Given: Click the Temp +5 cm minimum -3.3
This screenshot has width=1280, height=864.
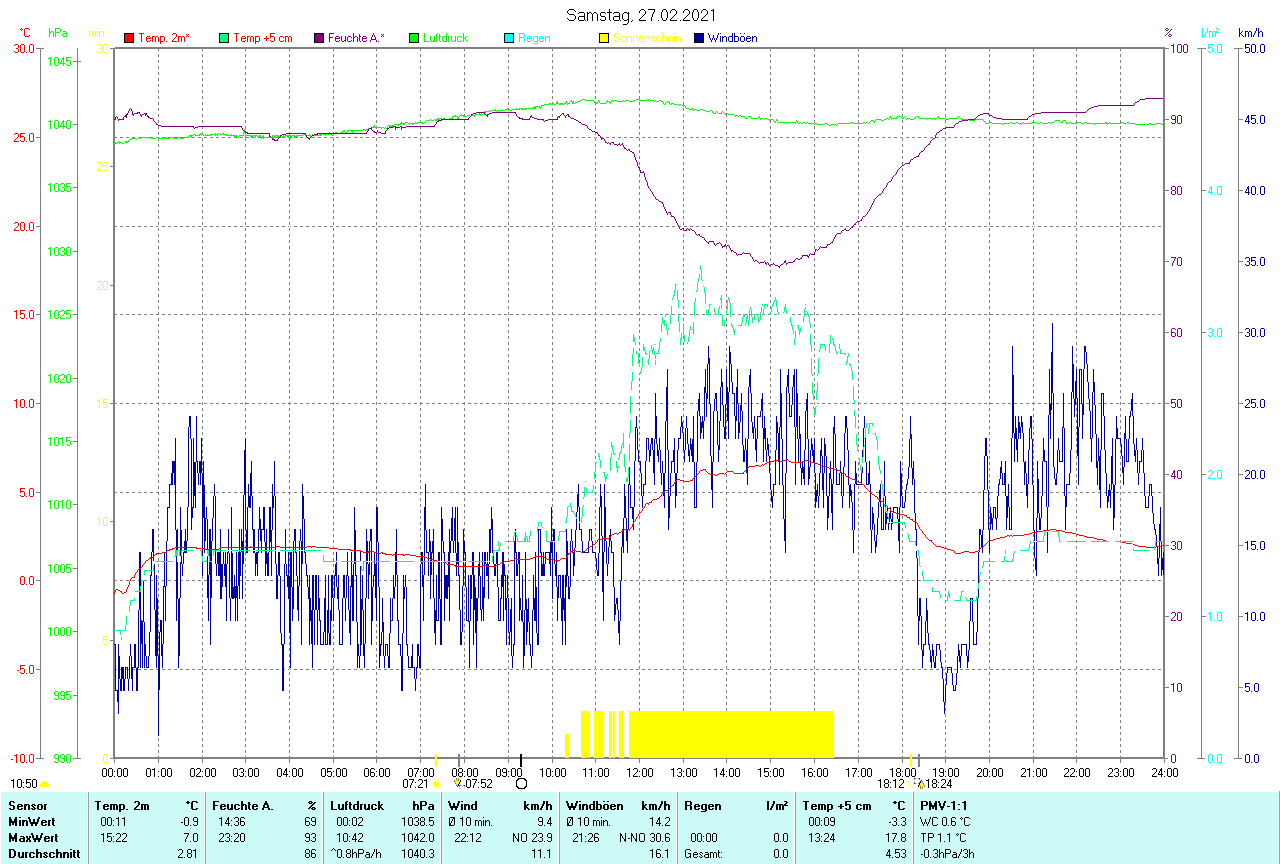Looking at the screenshot, I should click(896, 821).
